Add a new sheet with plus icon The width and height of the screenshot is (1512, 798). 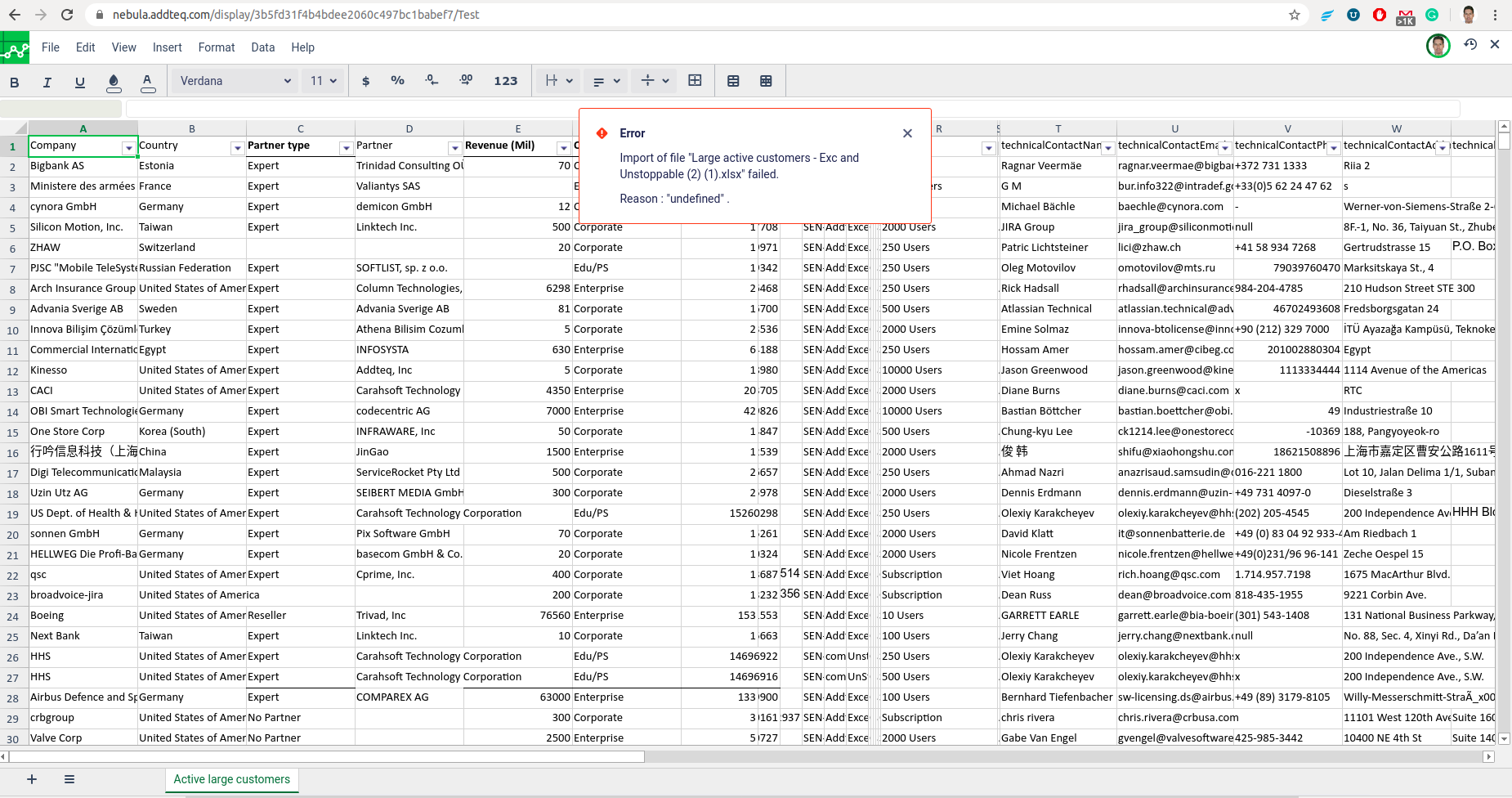(32, 779)
